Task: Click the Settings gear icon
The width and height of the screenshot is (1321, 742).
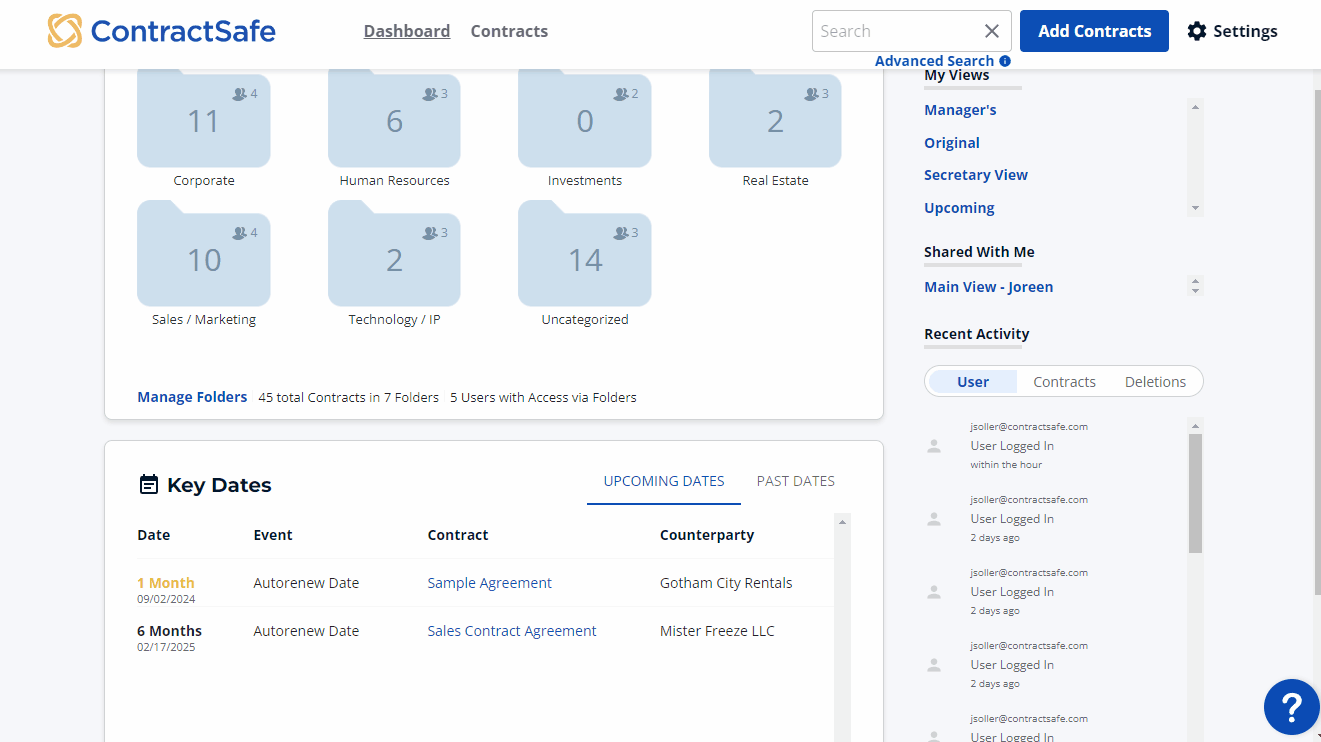Action: coord(1196,31)
